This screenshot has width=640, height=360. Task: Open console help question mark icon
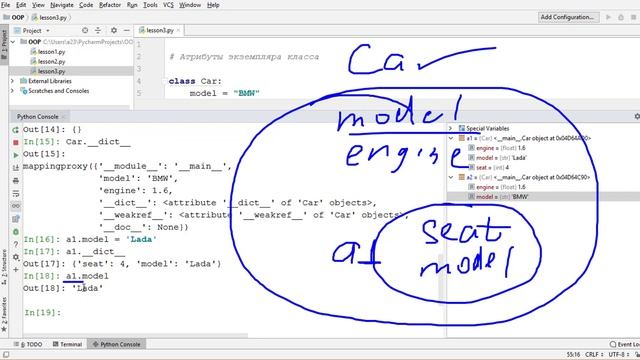[x=16, y=244]
